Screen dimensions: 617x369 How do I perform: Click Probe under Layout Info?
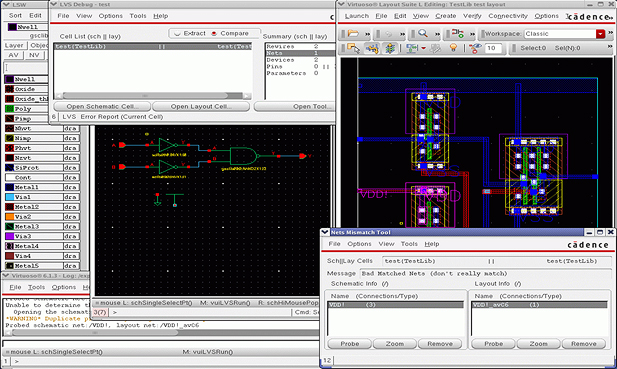(493, 344)
